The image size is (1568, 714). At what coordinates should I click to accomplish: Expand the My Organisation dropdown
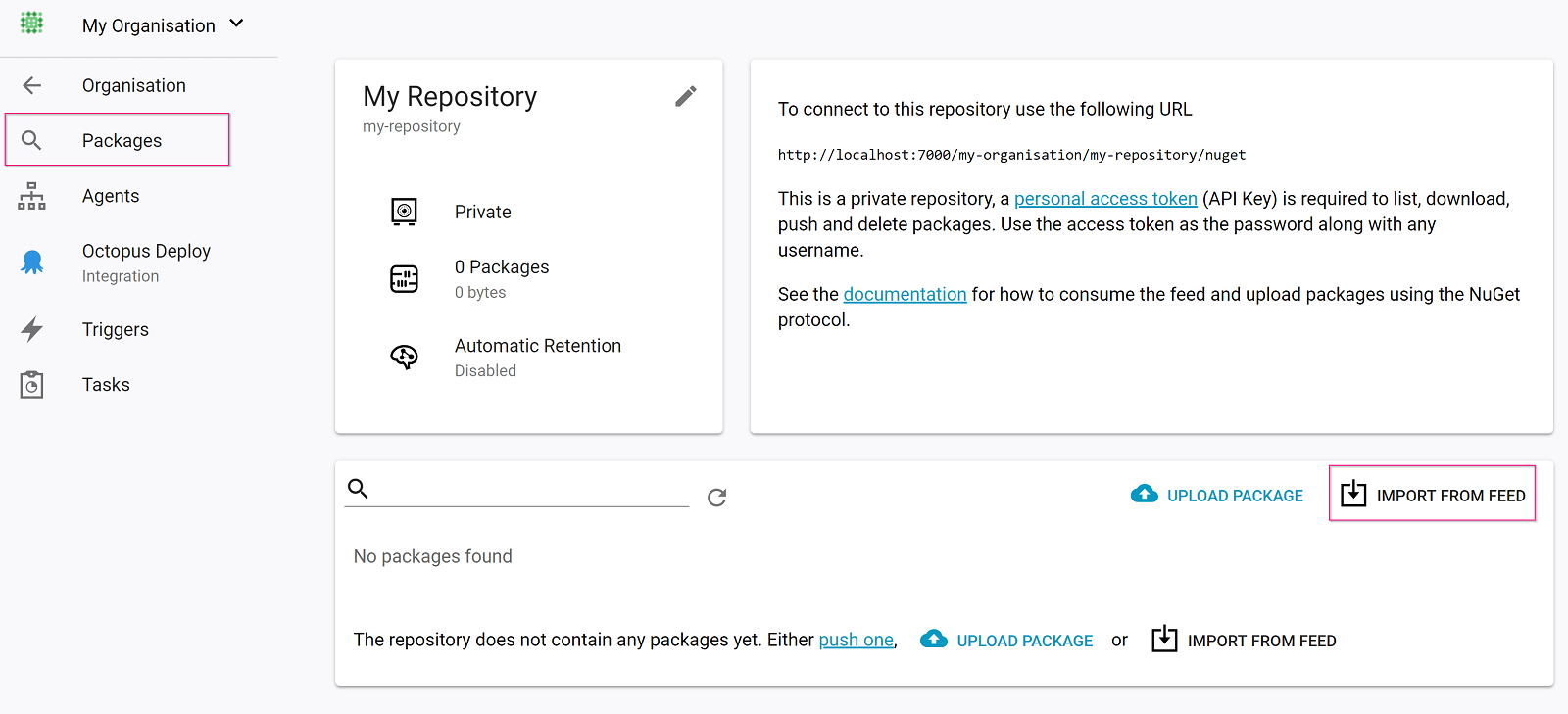(235, 24)
